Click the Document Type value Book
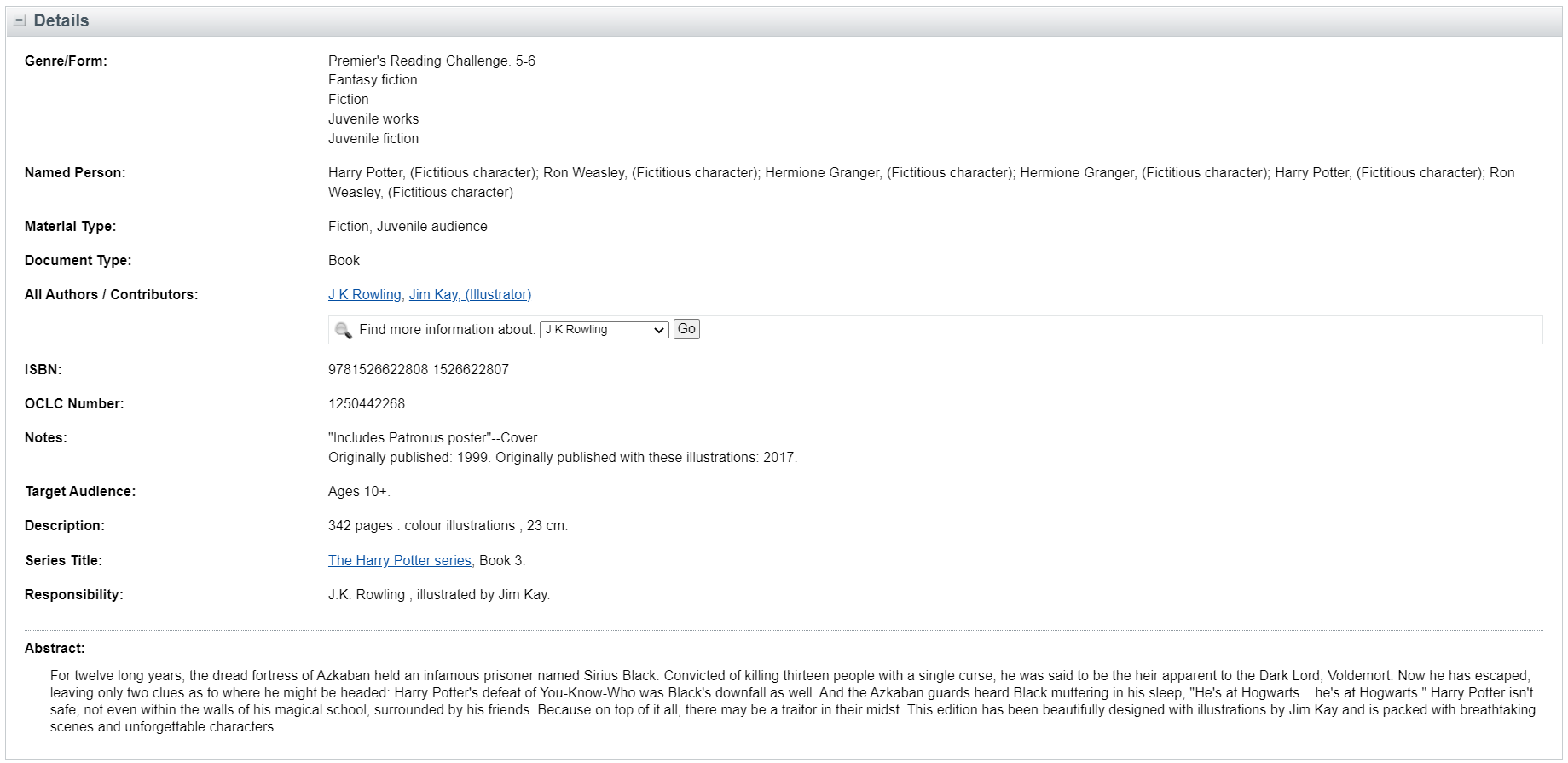The height and width of the screenshot is (763, 1568). click(344, 260)
